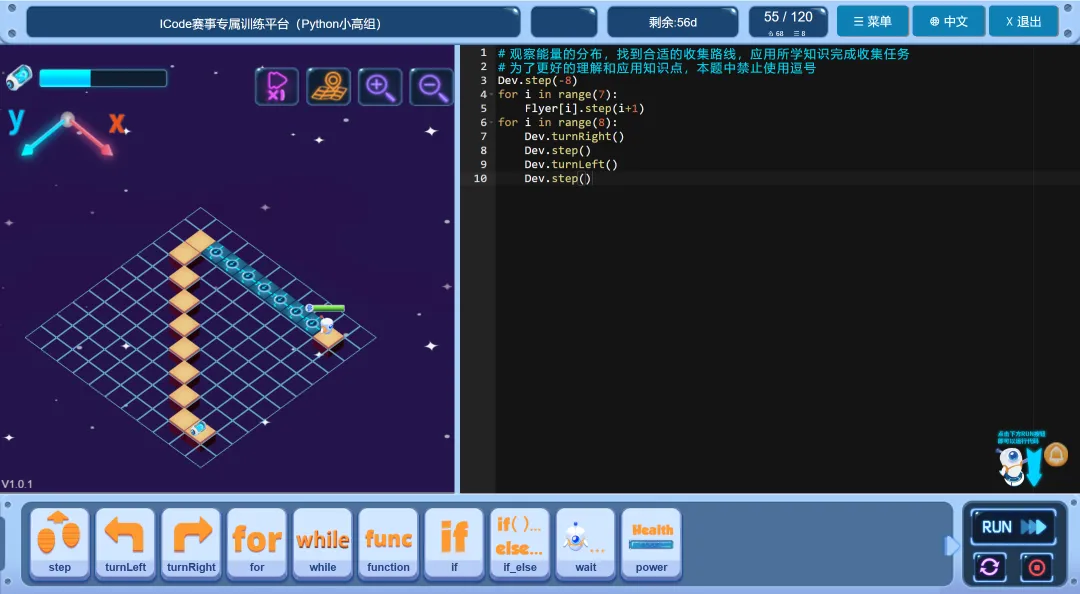
Task: Reset the level with refresh icon
Action: click(990, 567)
